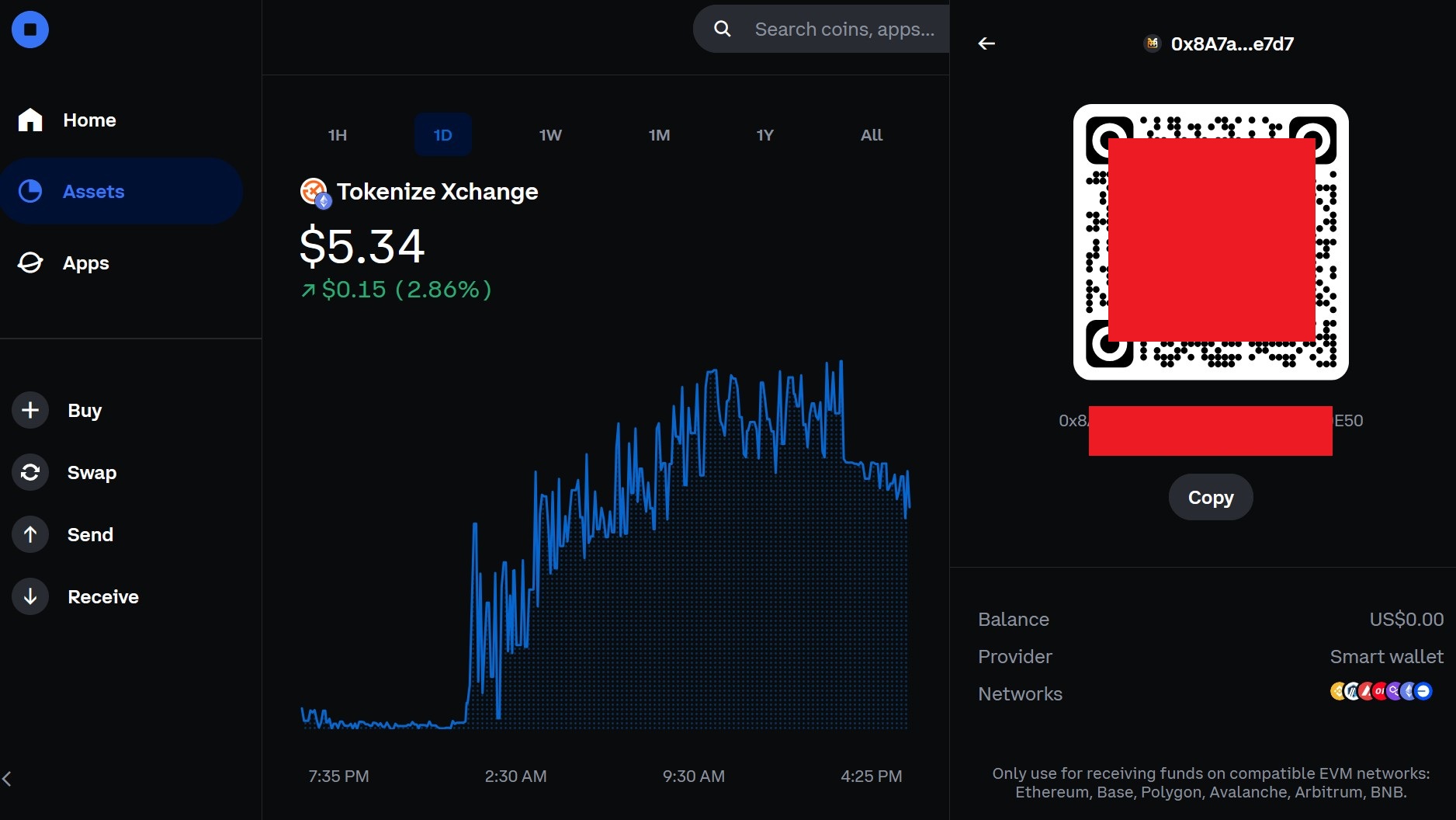Go back with the left arrow
This screenshot has height=820, width=1456.
986,43
